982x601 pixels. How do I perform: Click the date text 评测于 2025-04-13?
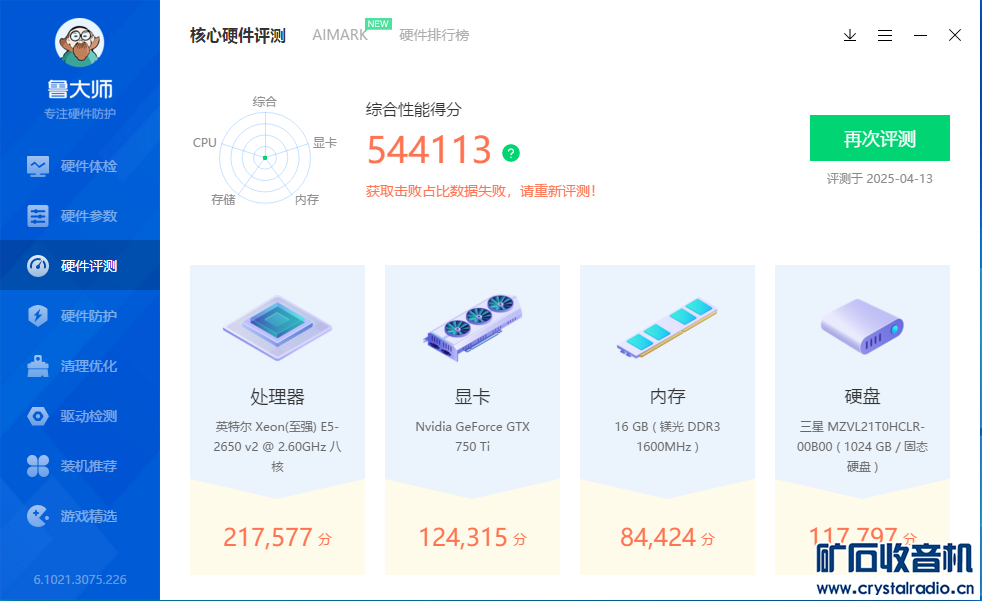click(x=879, y=178)
